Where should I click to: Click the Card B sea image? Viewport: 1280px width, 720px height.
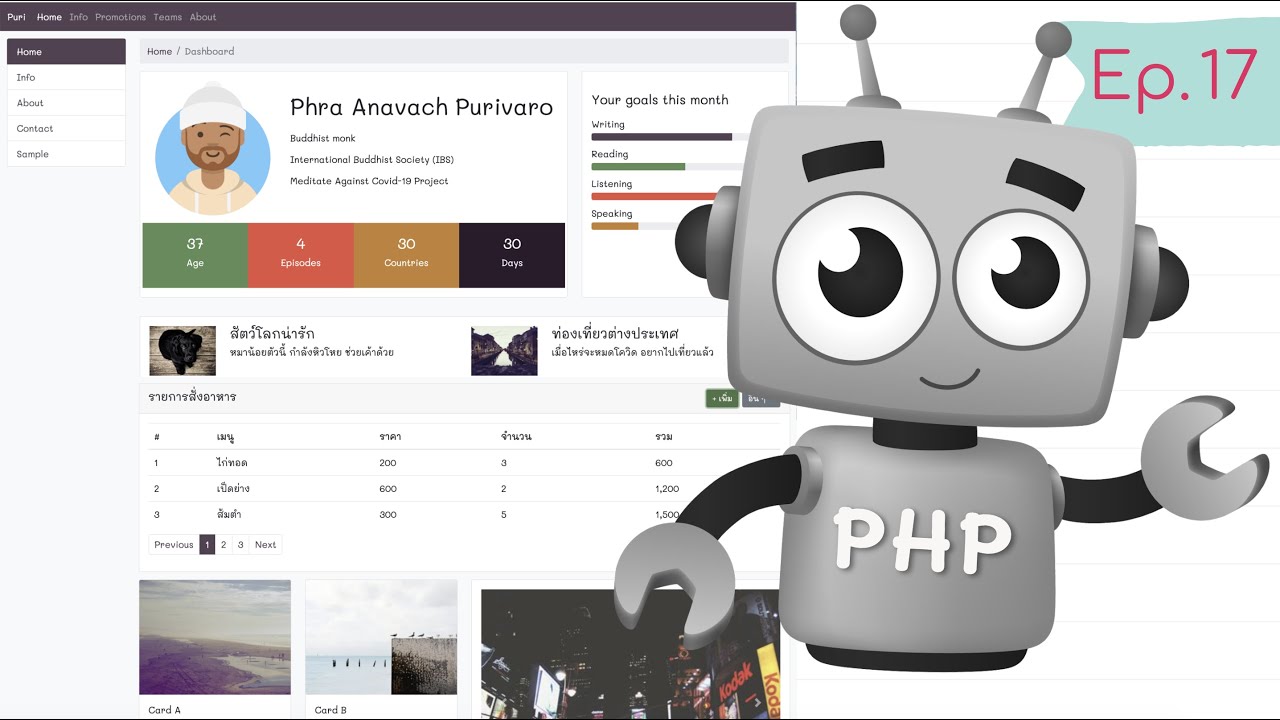381,637
